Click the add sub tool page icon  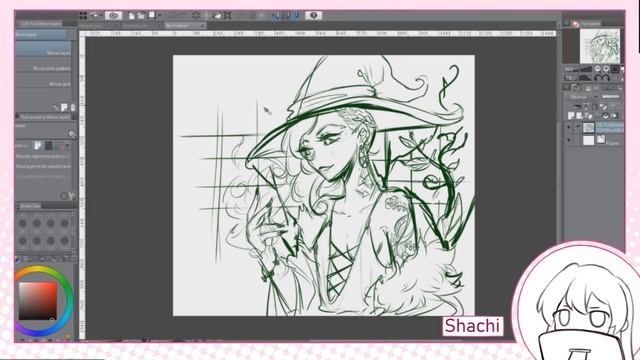coord(64,107)
